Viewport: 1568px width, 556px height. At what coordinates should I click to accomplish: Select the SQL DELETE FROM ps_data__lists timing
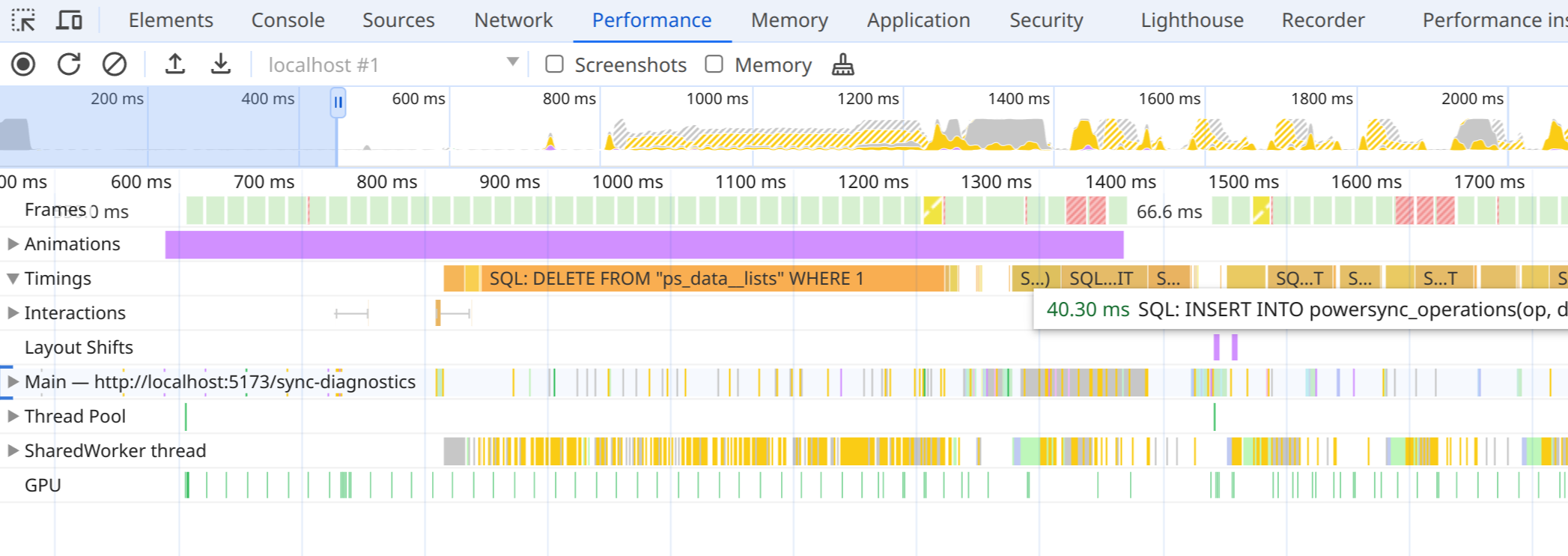711,279
